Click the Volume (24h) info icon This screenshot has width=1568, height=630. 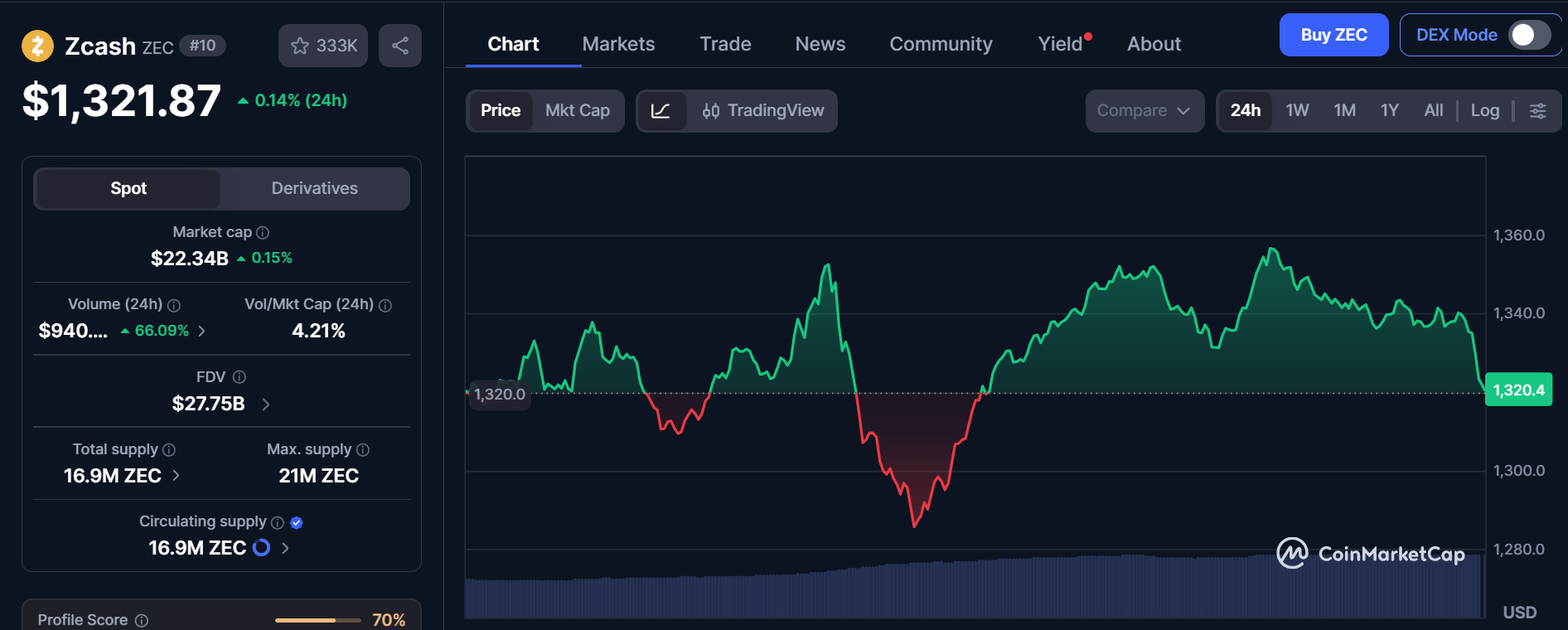174,305
